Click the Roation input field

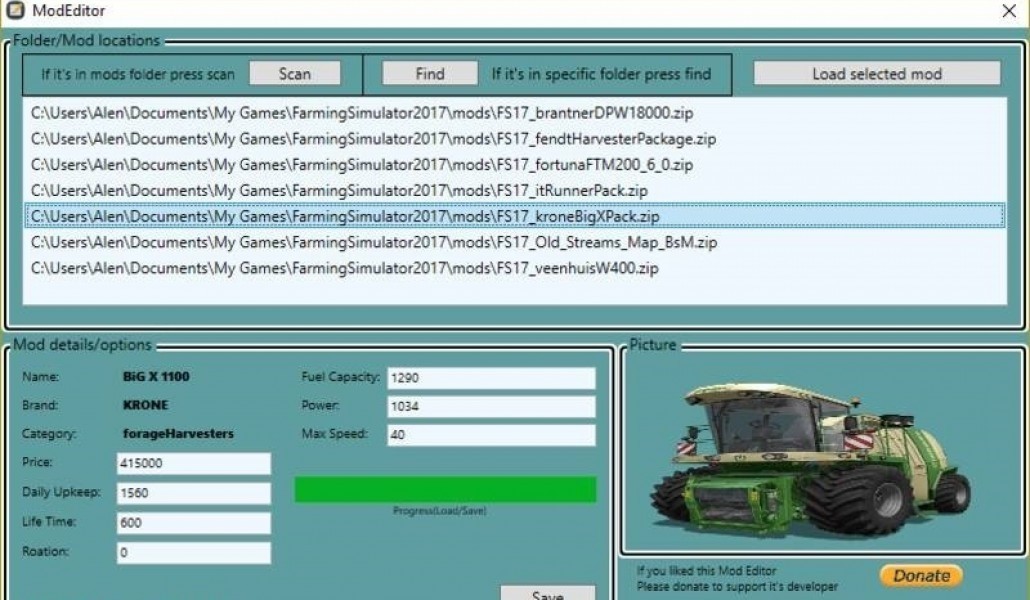[x=193, y=553]
